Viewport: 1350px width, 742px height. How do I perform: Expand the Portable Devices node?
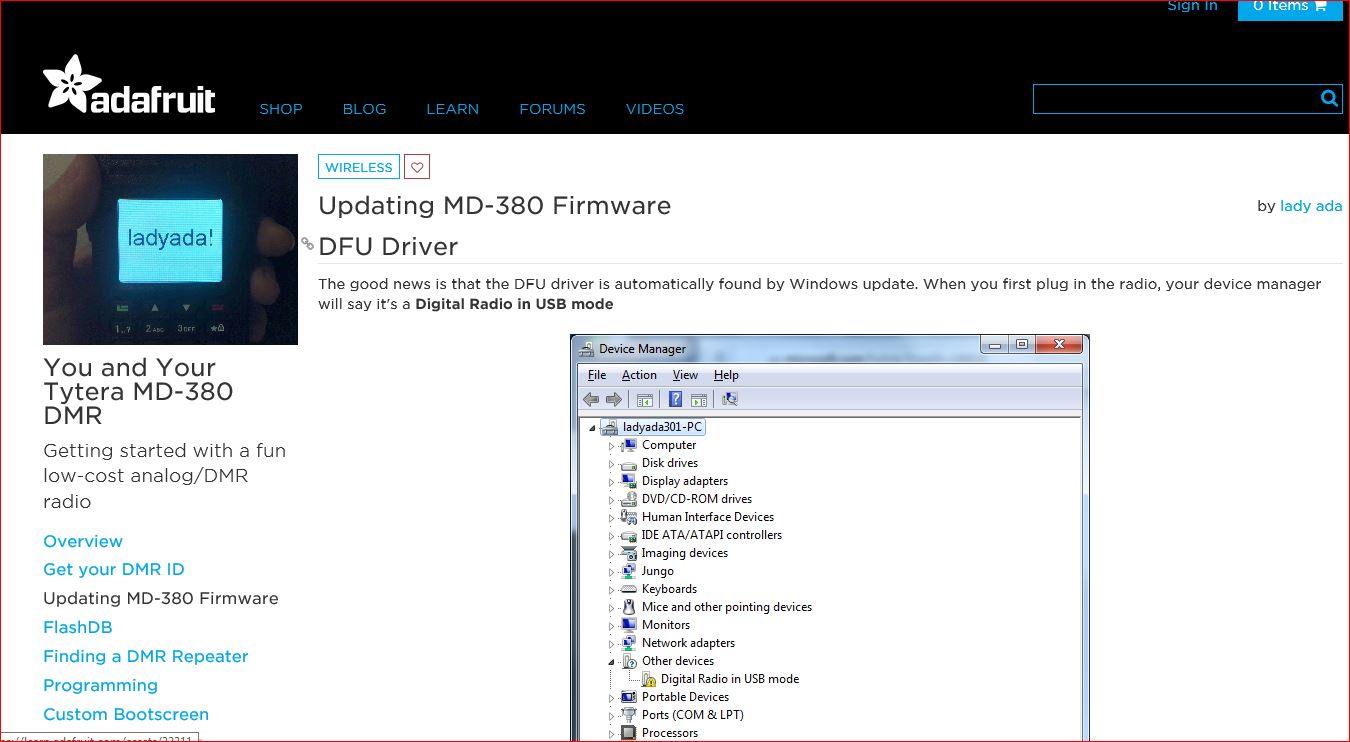(612, 698)
